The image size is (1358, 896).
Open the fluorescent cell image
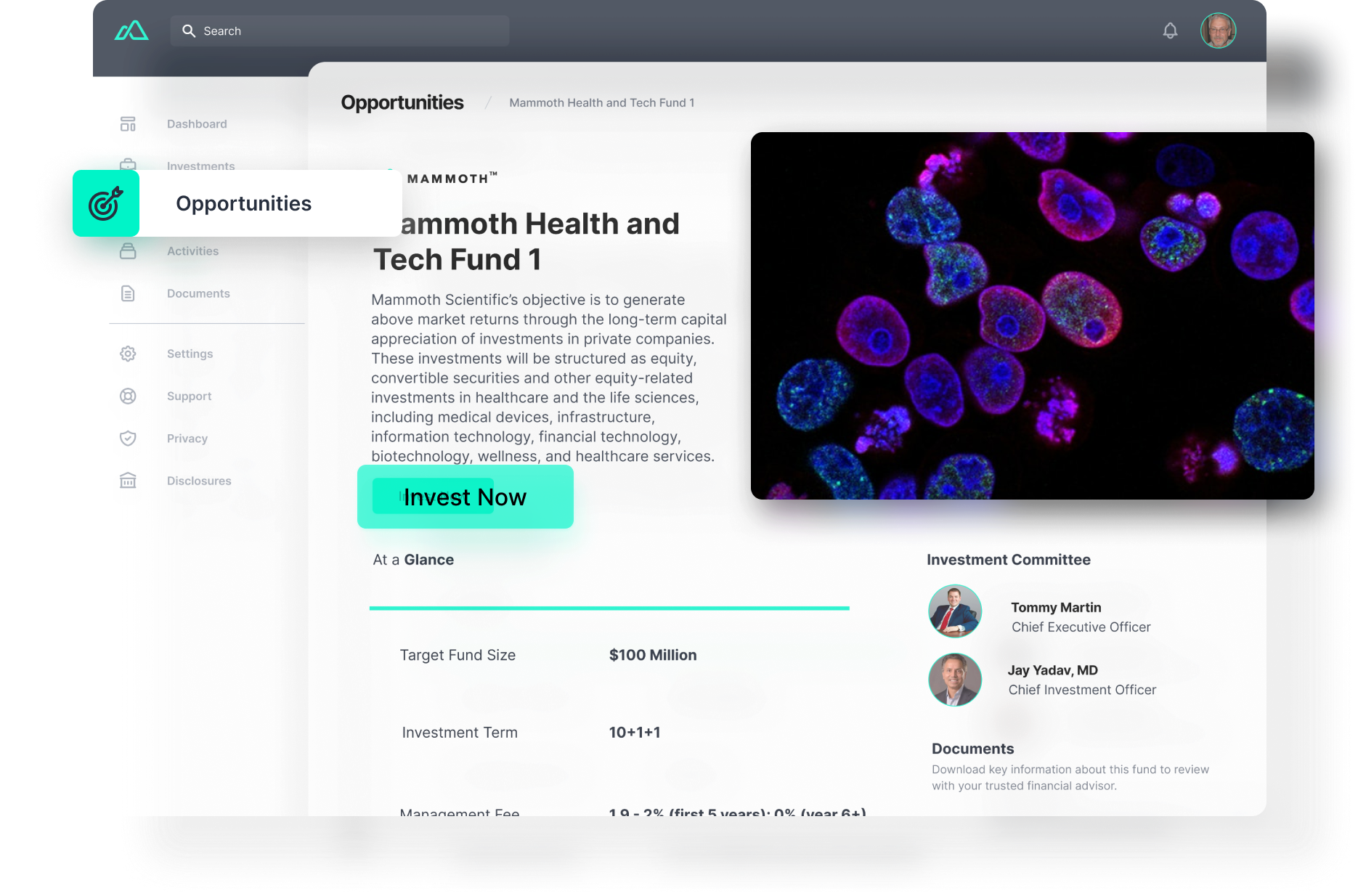(1032, 316)
